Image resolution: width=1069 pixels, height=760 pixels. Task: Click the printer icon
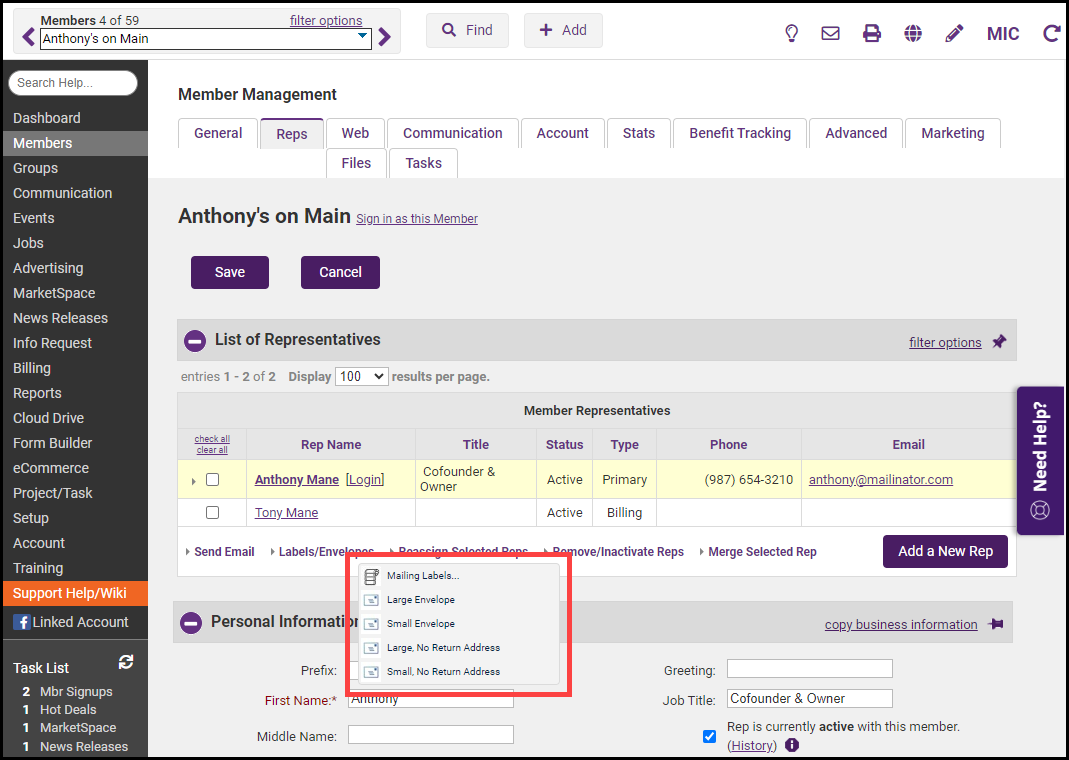coord(872,33)
